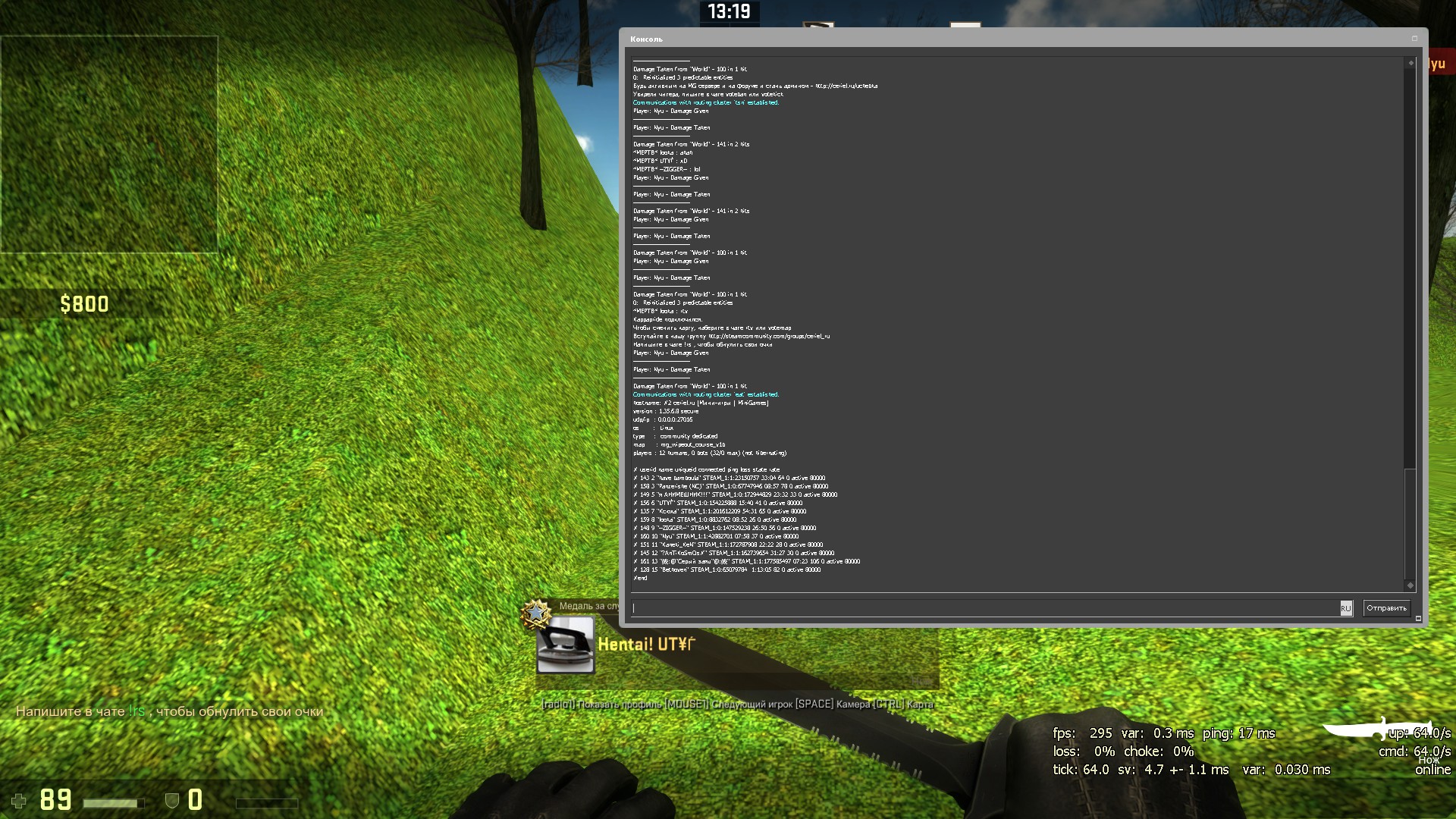Click console scrollbar down arrow

(x=1410, y=585)
